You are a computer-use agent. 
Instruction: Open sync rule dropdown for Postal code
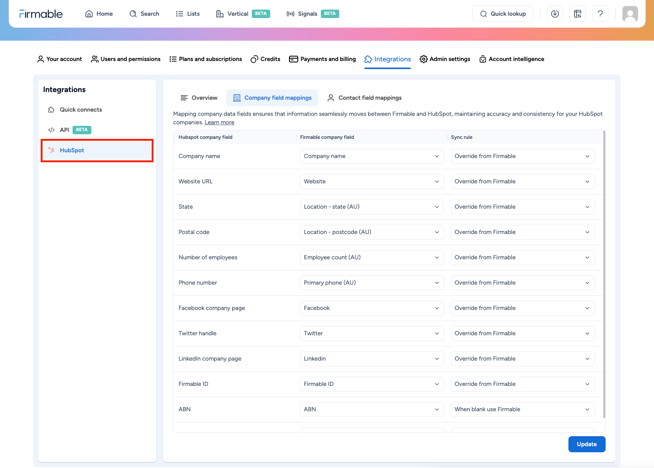522,232
